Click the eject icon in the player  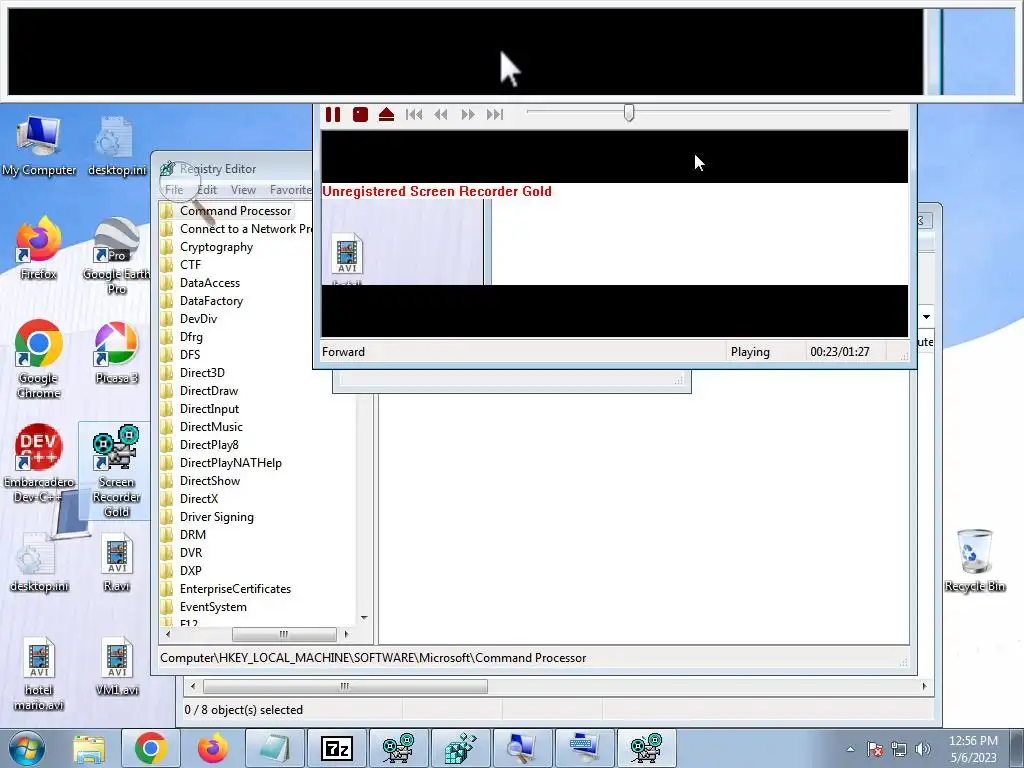387,115
